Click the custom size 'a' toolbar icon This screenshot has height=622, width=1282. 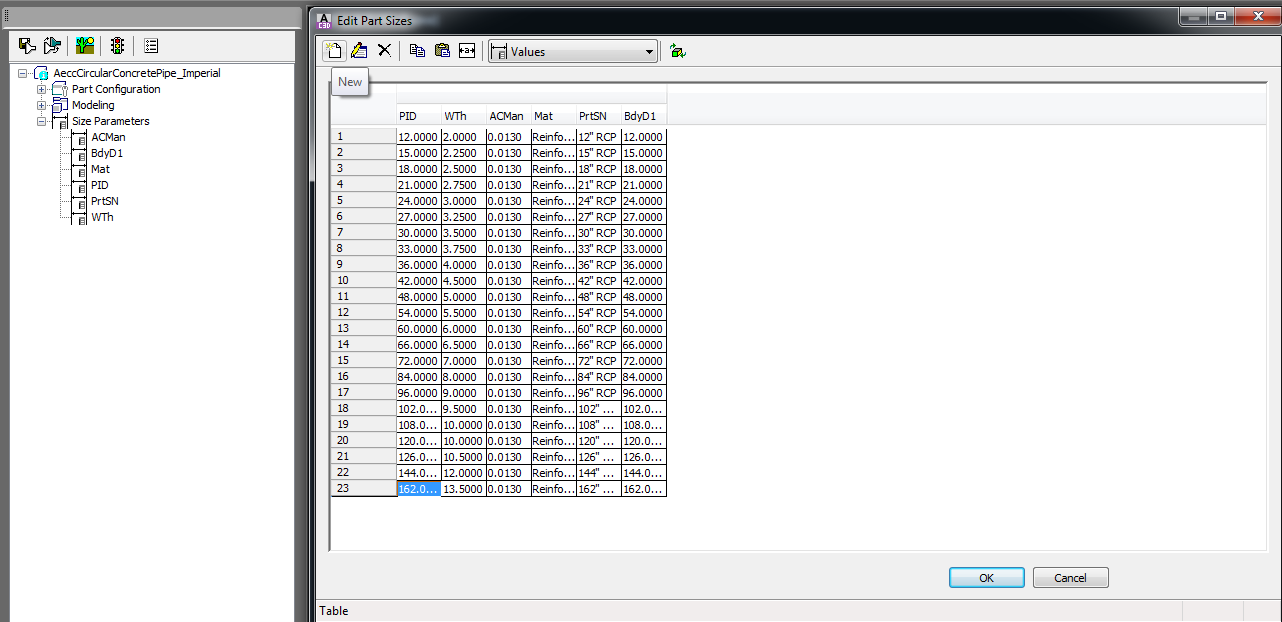pyautogui.click(x=466, y=50)
